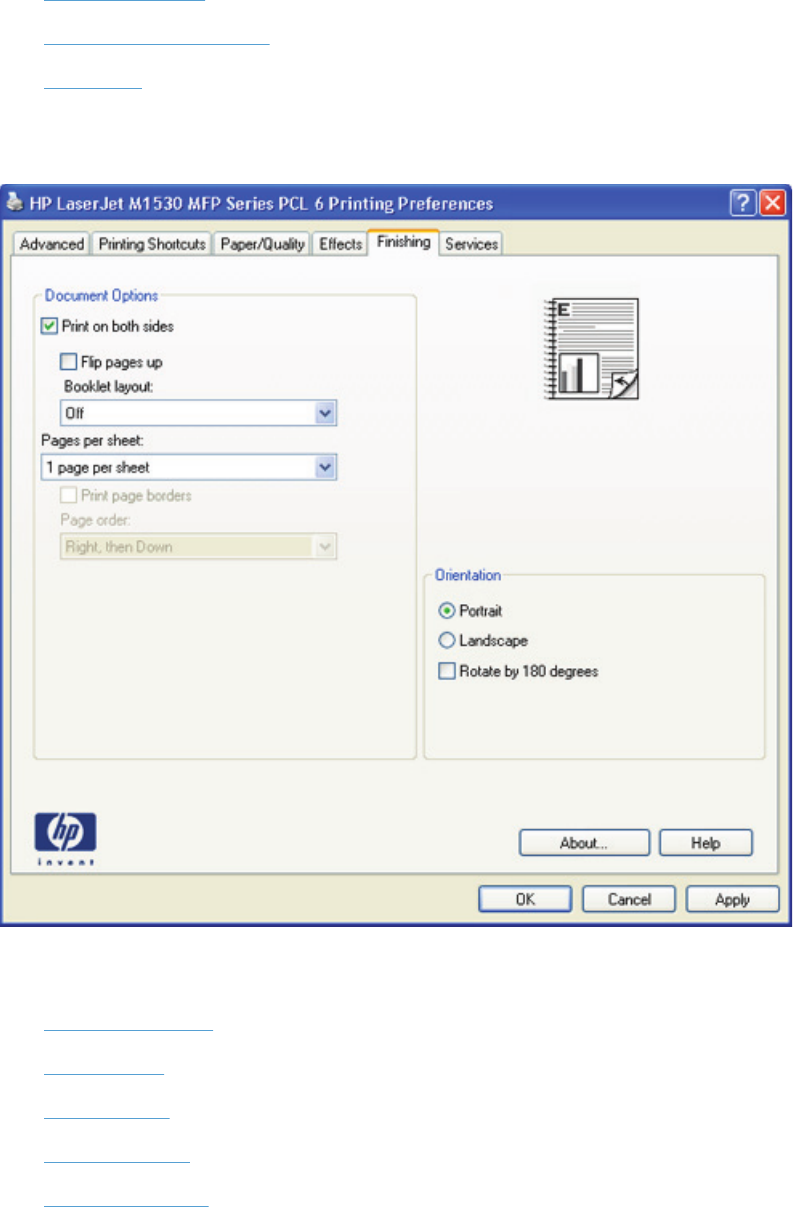The width and height of the screenshot is (793, 1207).
Task: Select Portrait orientation
Action: coord(447,610)
